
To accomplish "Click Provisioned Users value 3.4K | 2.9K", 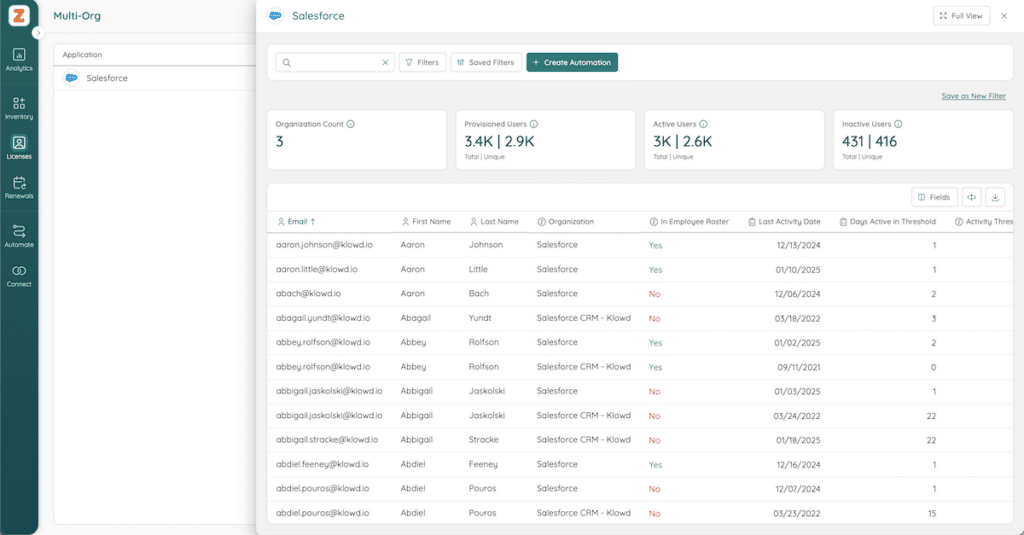I will pyautogui.click(x=499, y=142).
